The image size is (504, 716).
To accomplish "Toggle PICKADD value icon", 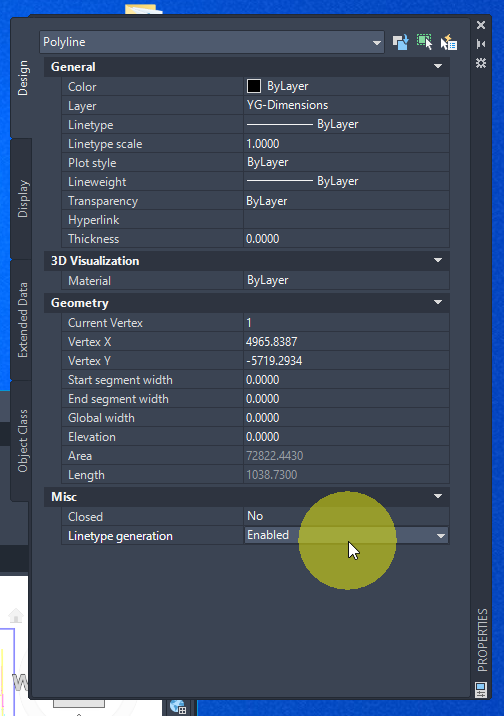I will pos(400,42).
